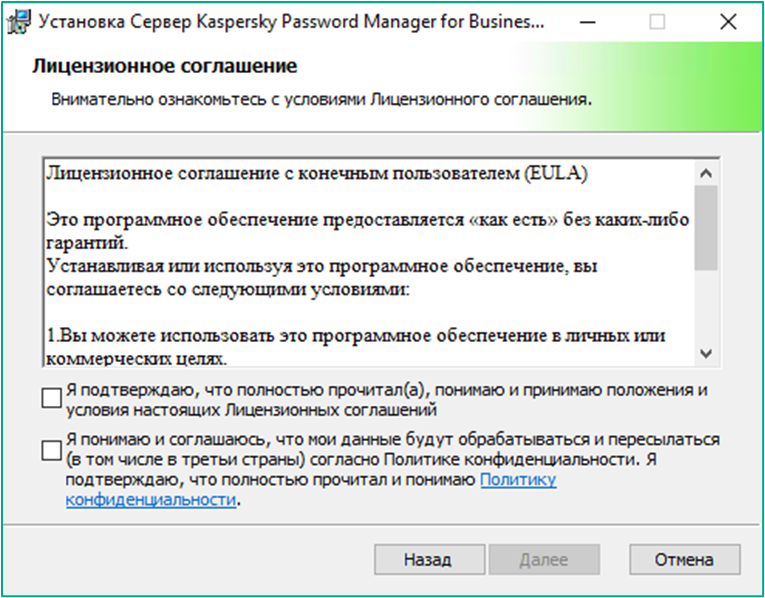
Task: Click the EULA scroll down arrow
Action: 706,353
